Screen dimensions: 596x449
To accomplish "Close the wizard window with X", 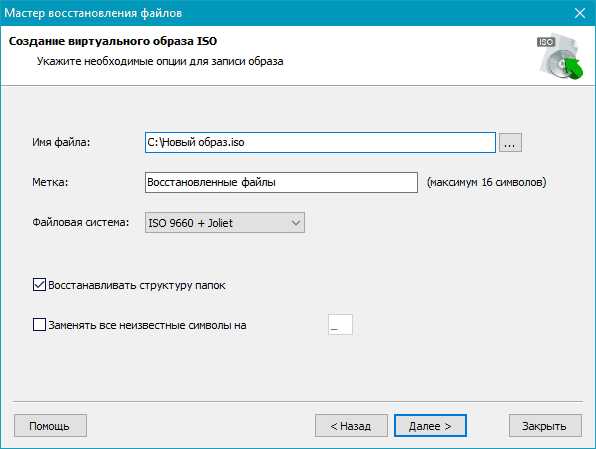I will click(580, 13).
